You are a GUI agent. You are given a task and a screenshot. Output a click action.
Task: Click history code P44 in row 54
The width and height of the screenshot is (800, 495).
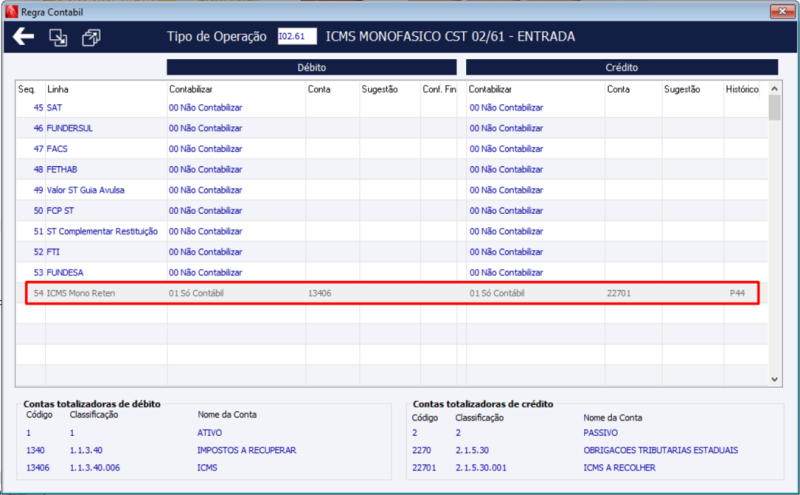point(737,293)
